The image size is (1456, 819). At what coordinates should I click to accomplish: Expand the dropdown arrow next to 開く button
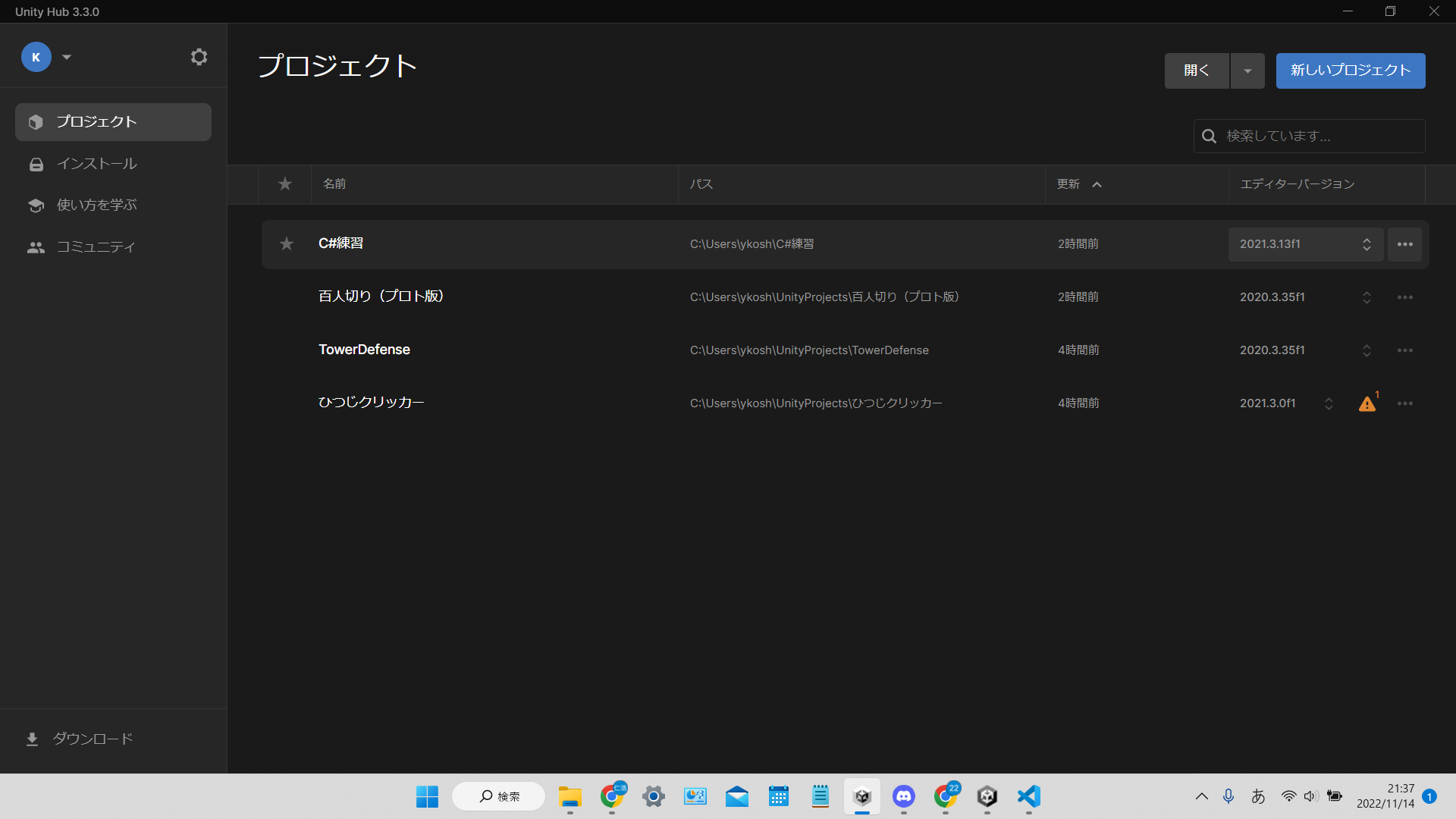click(1247, 71)
